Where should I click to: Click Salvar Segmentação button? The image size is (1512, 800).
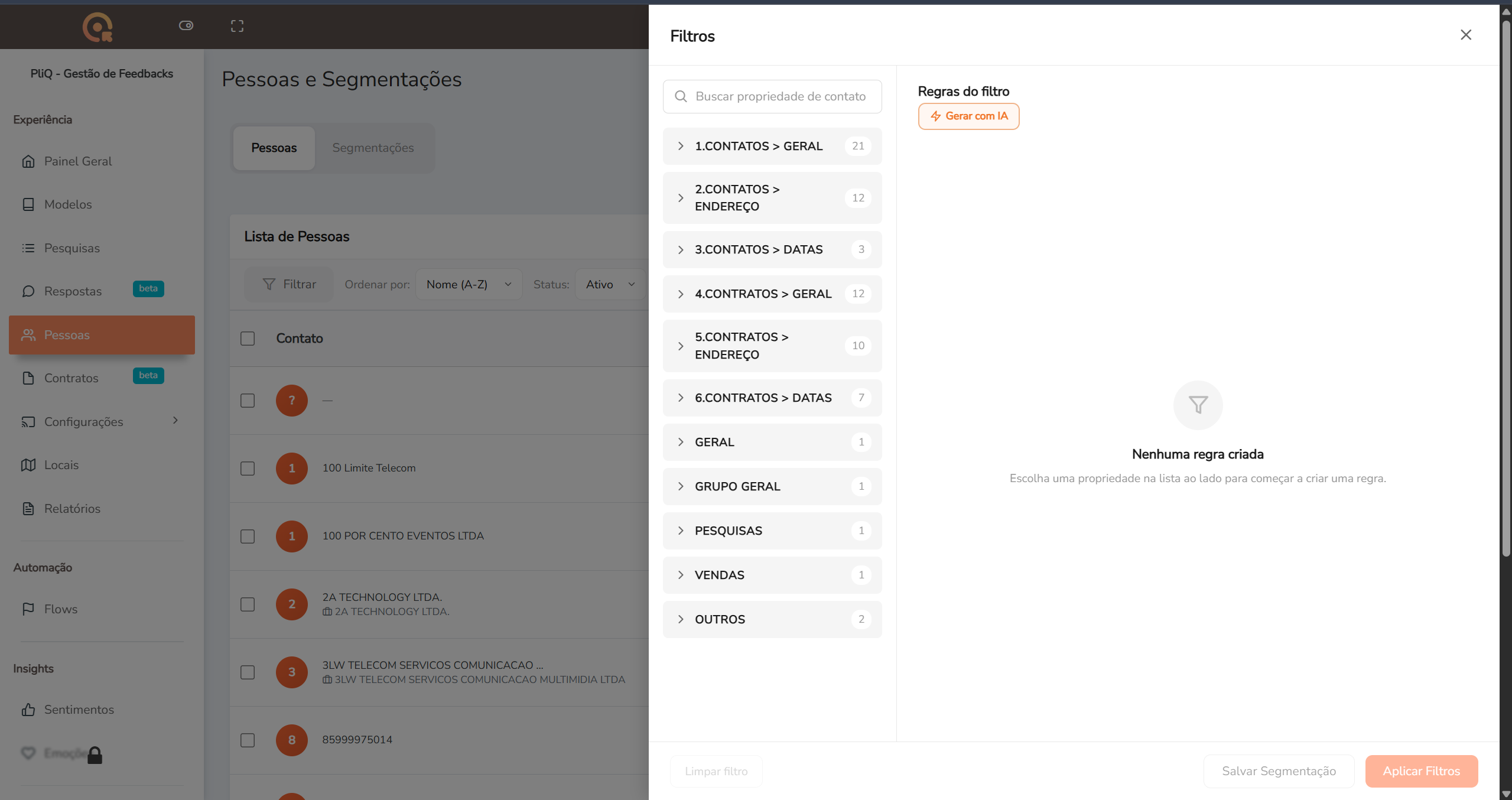coord(1279,771)
